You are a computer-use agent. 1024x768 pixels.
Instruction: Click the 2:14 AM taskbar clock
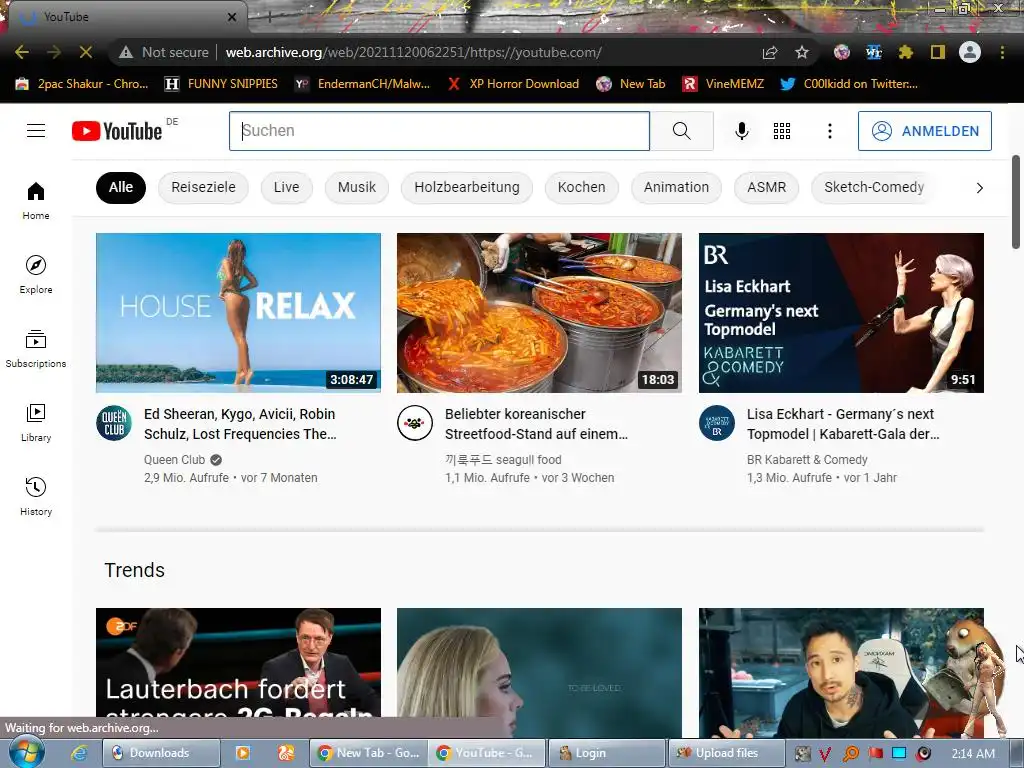(973, 753)
